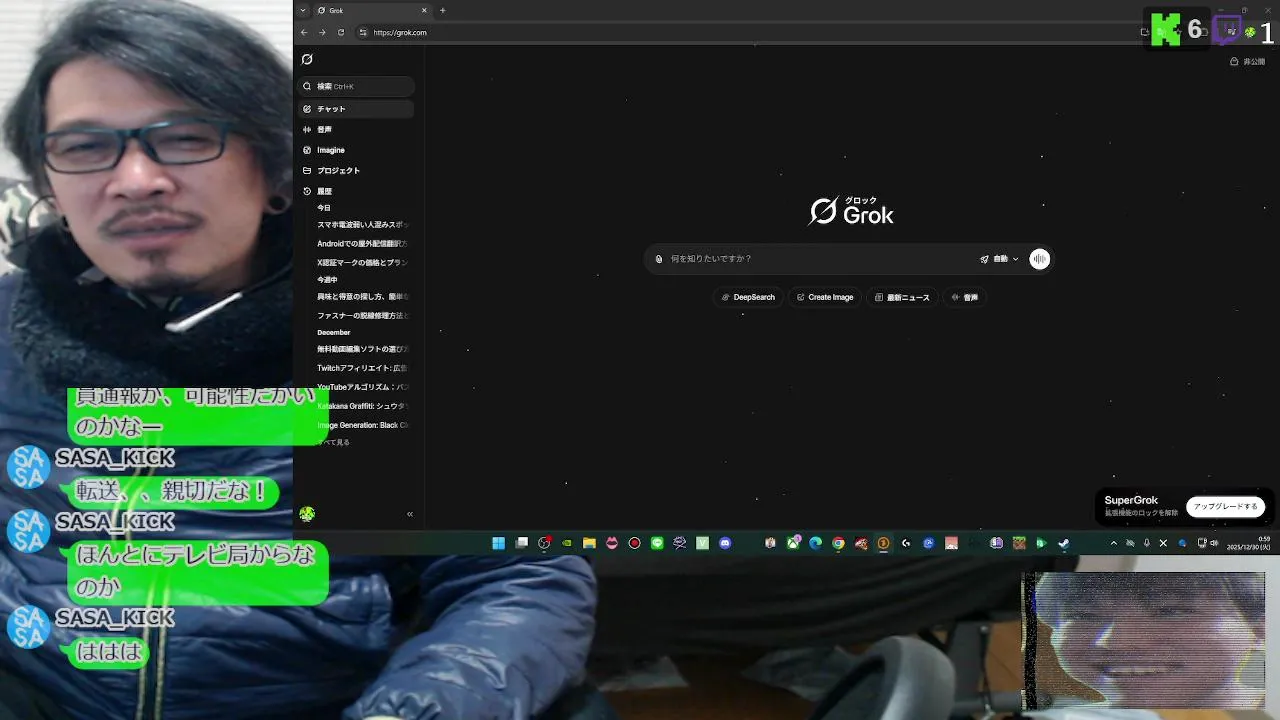Show hidden system tray icons

1114,543
